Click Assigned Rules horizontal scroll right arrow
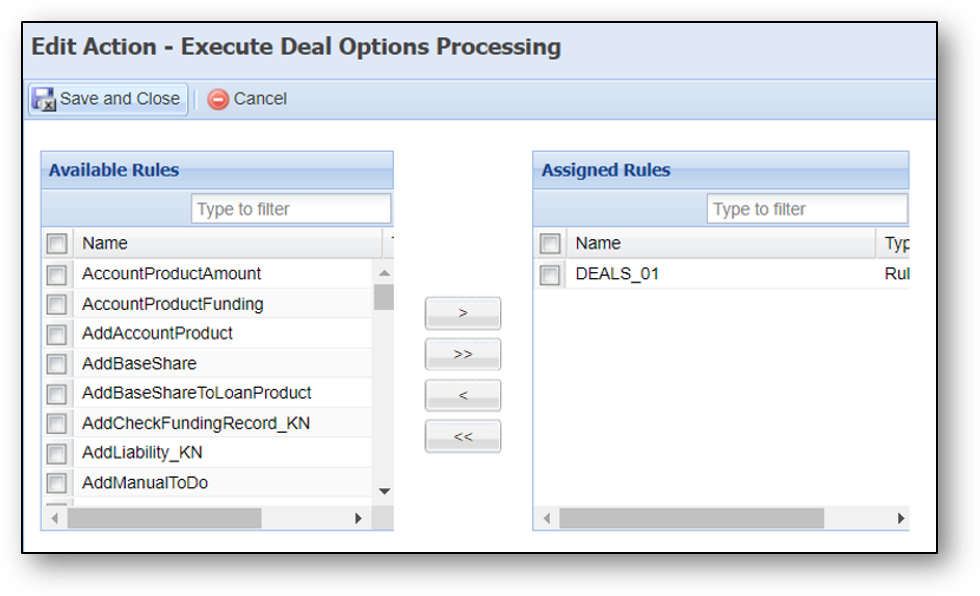 (x=901, y=518)
